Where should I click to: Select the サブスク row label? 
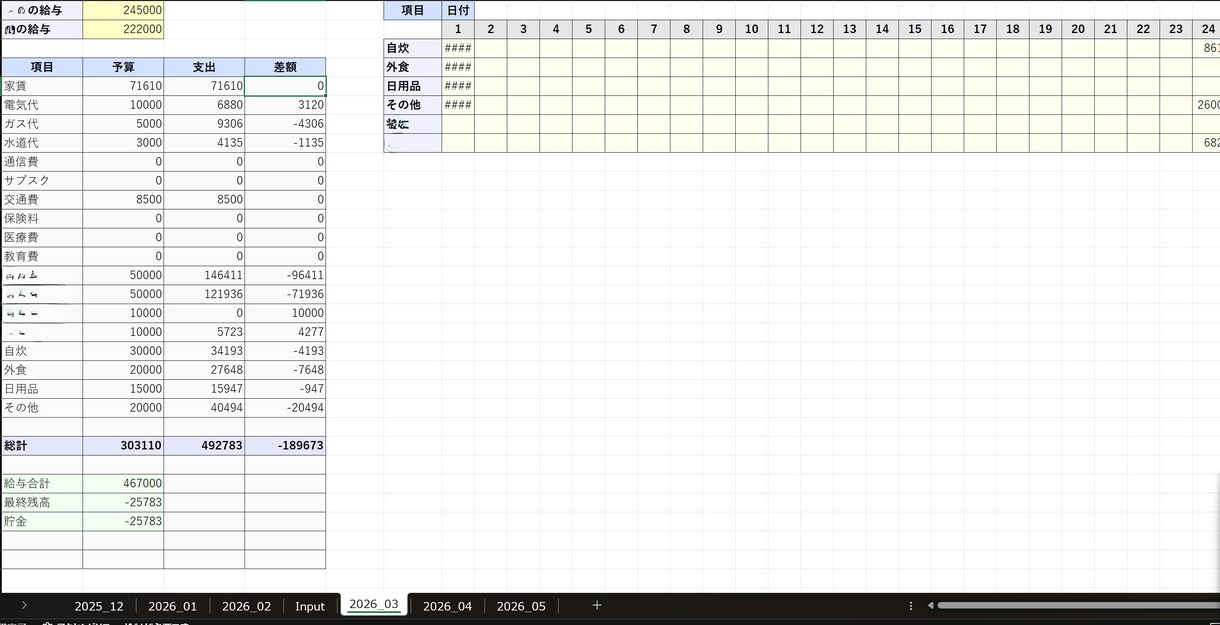pyautogui.click(x=42, y=181)
